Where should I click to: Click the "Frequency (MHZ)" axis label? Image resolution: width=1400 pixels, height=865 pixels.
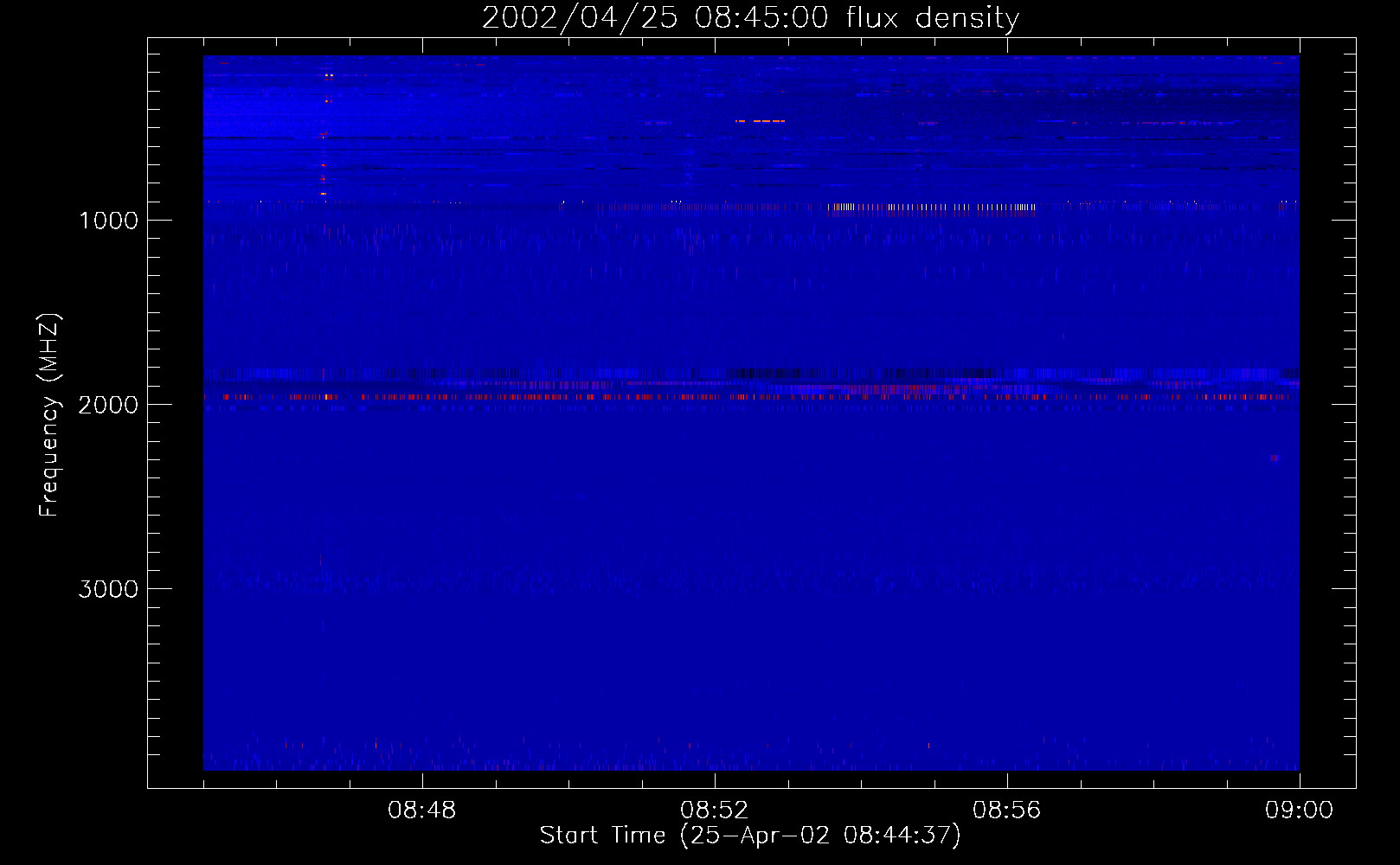(49, 415)
